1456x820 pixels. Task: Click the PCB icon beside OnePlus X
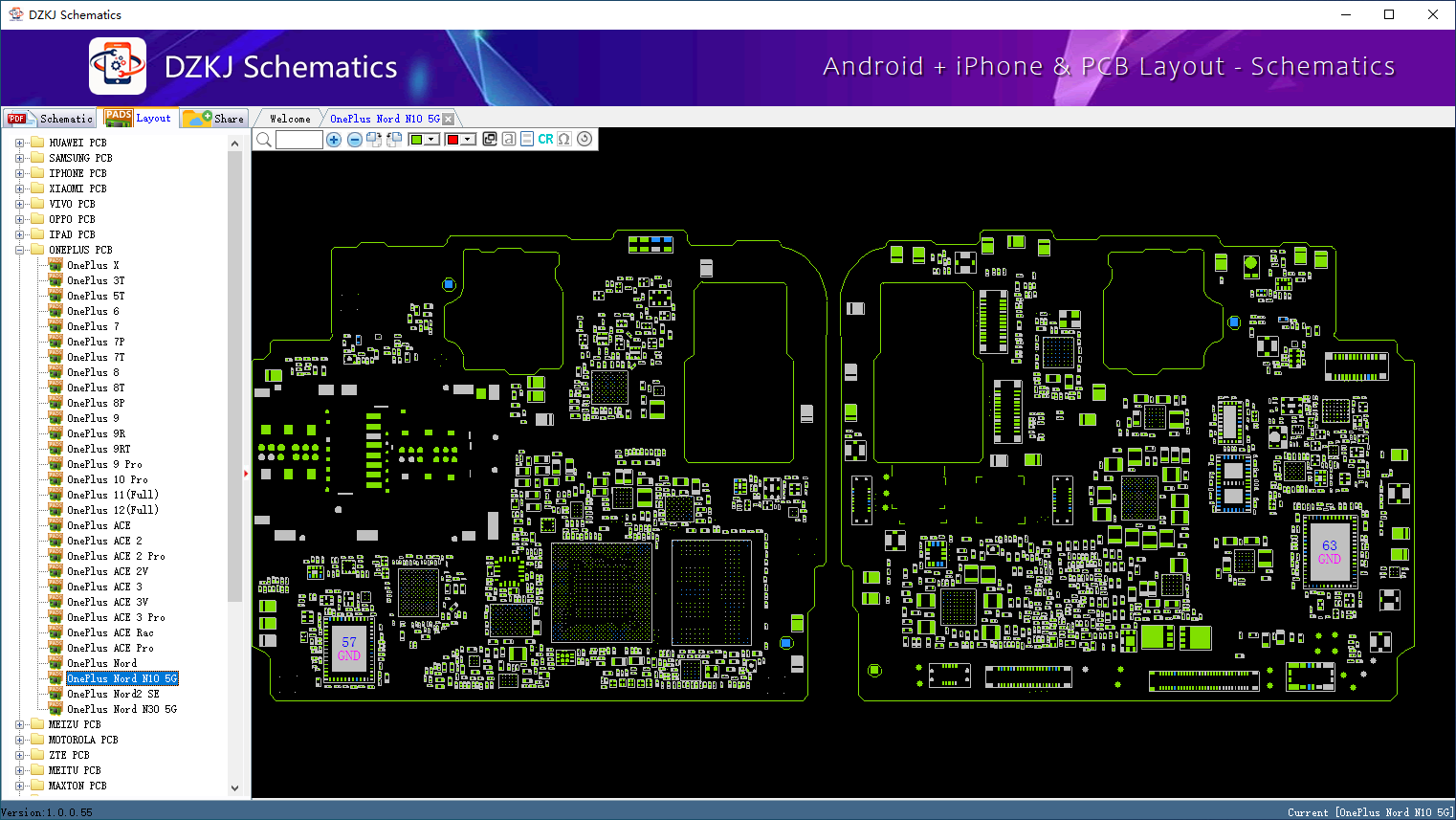[56, 265]
